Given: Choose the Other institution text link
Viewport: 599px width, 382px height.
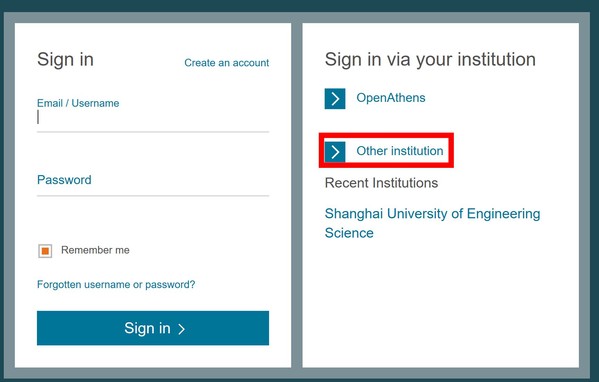Looking at the screenshot, I should coord(400,151).
